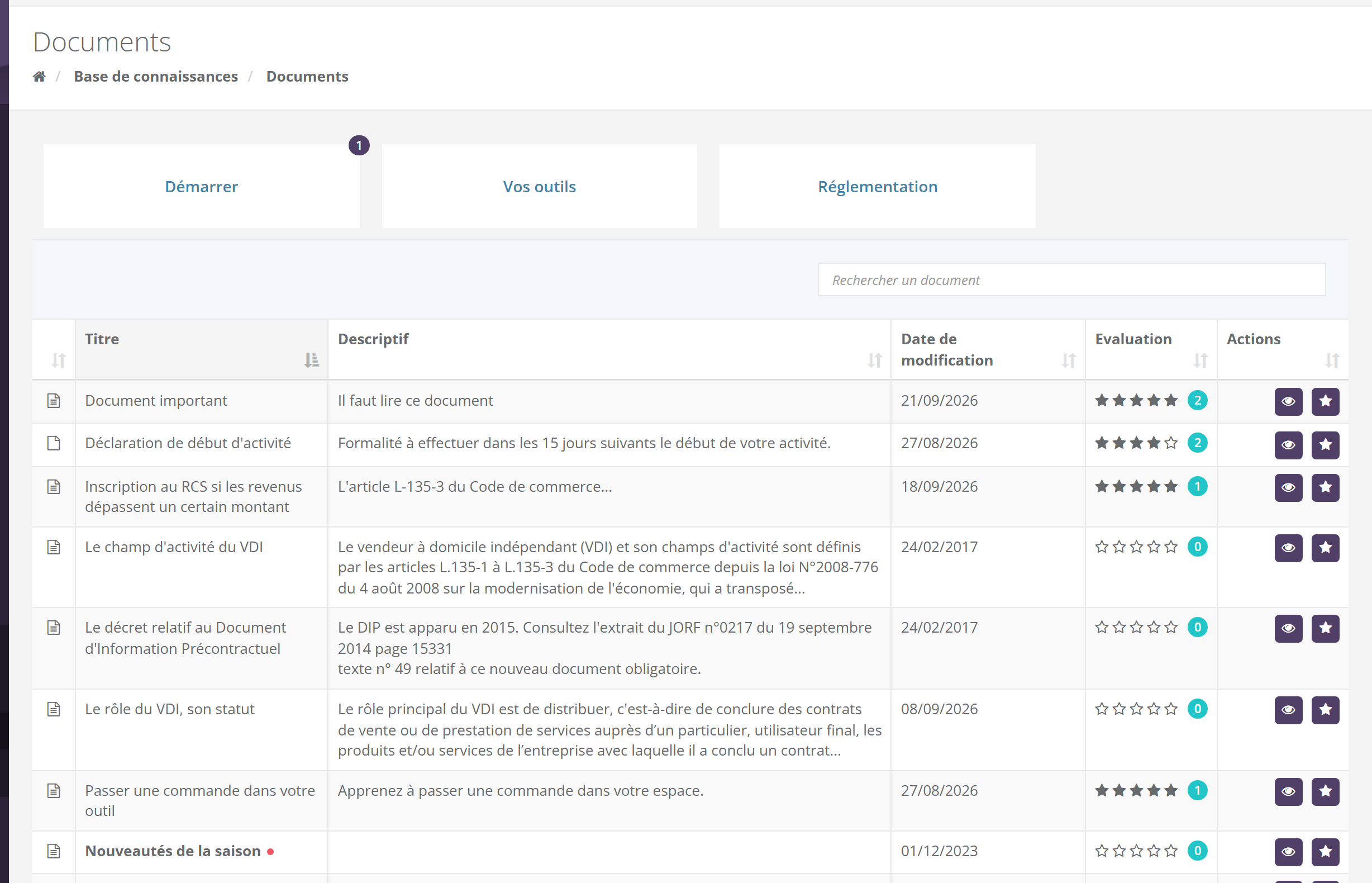This screenshot has width=1372, height=883.
Task: Click blank file icon of Déclaration row
Action: (54, 443)
